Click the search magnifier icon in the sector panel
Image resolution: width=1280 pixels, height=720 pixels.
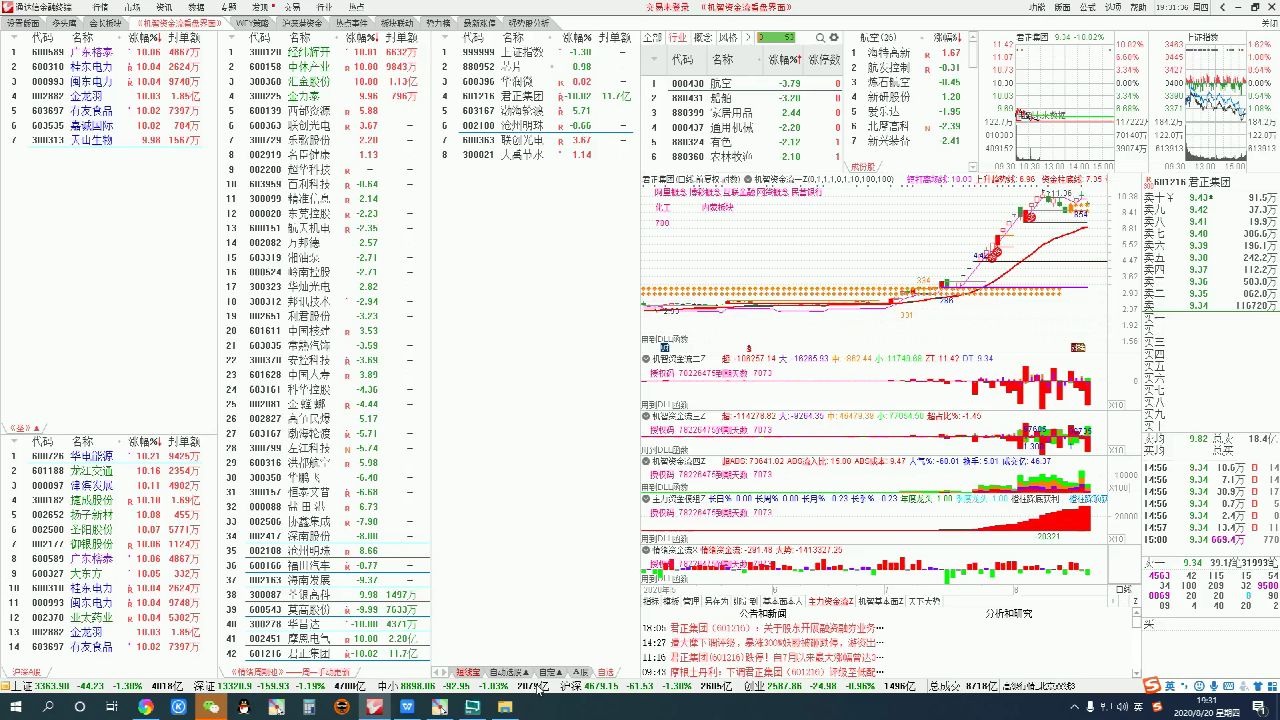820,37
